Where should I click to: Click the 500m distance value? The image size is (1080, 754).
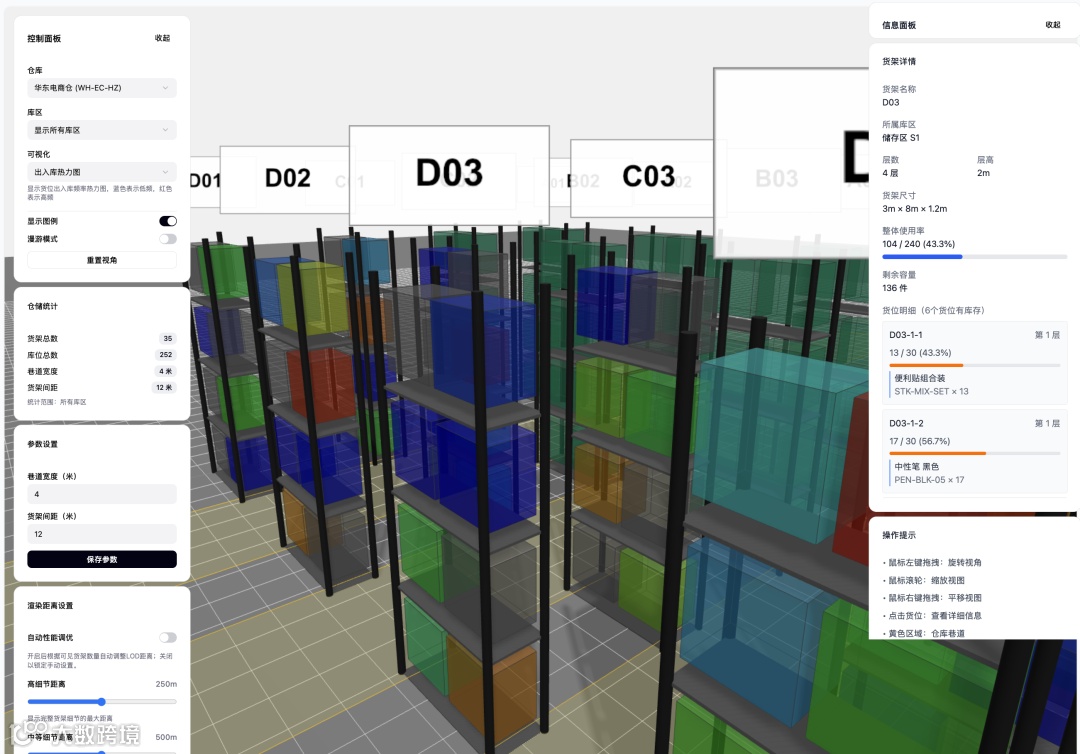click(166, 737)
